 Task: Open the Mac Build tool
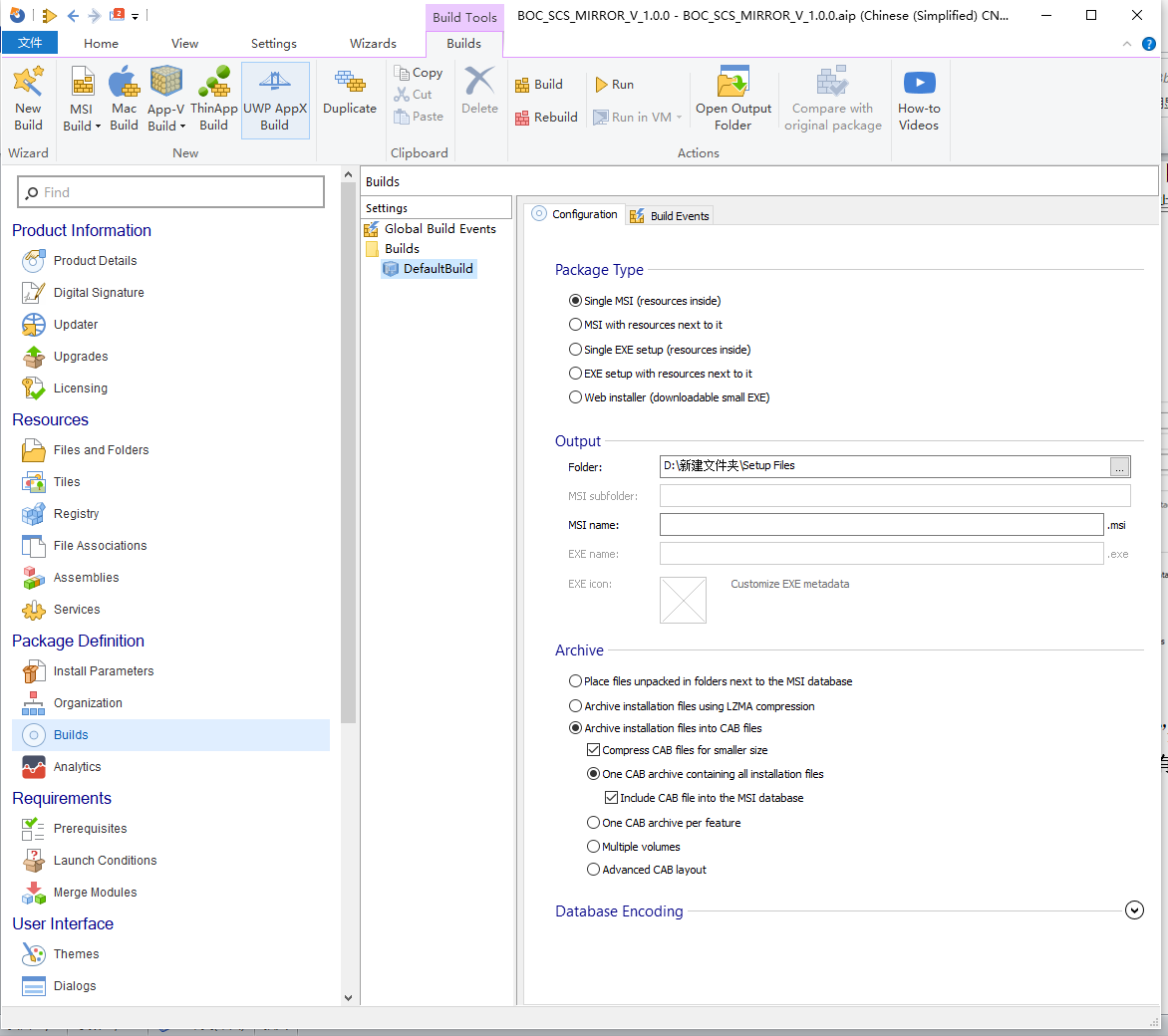point(124,95)
